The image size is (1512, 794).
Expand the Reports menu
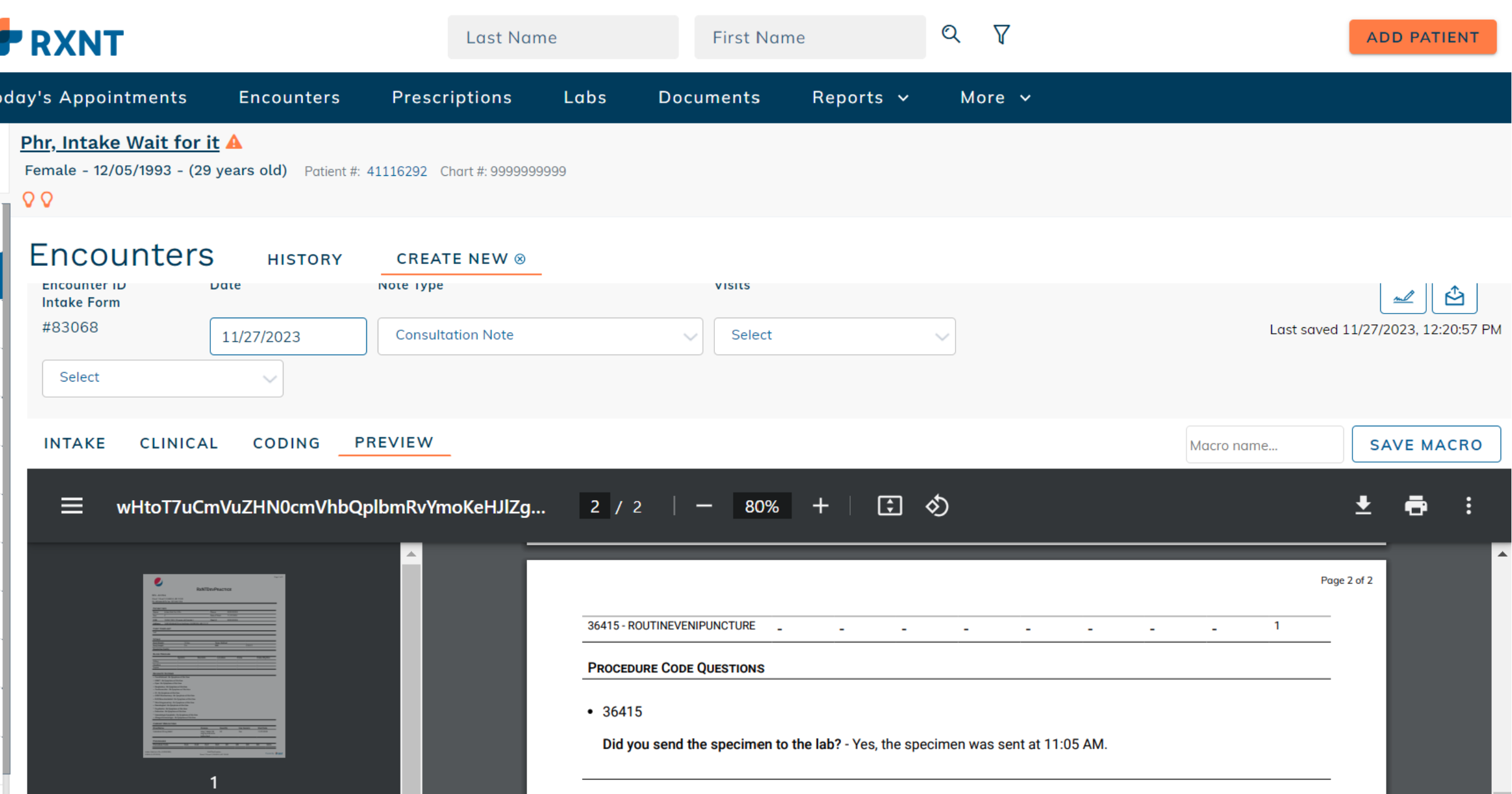[860, 98]
